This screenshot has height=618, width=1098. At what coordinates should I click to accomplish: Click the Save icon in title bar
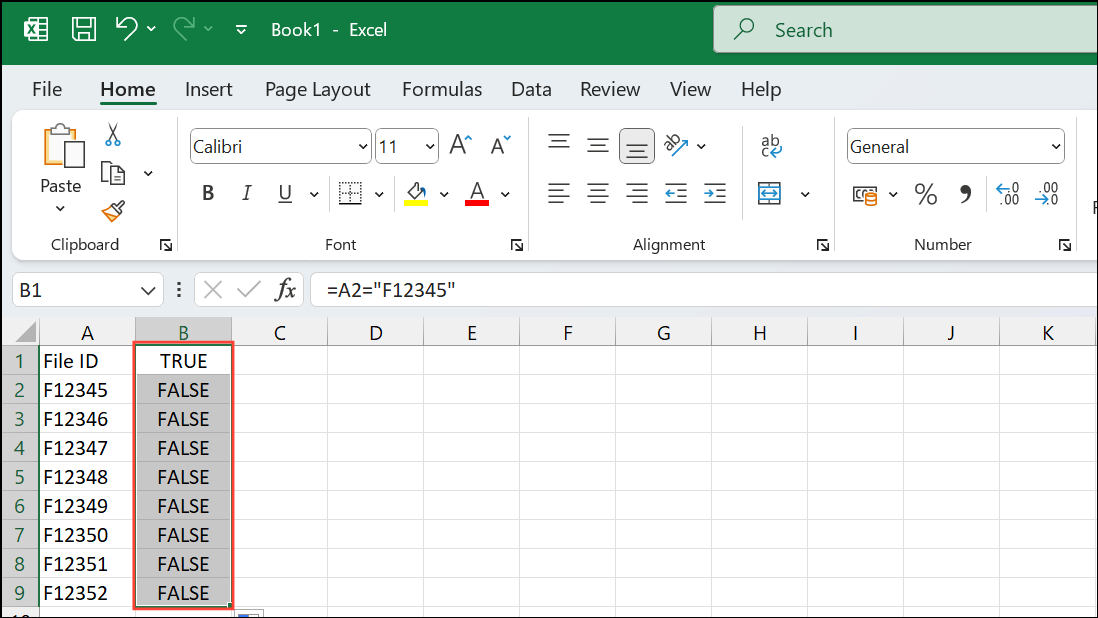coord(85,29)
